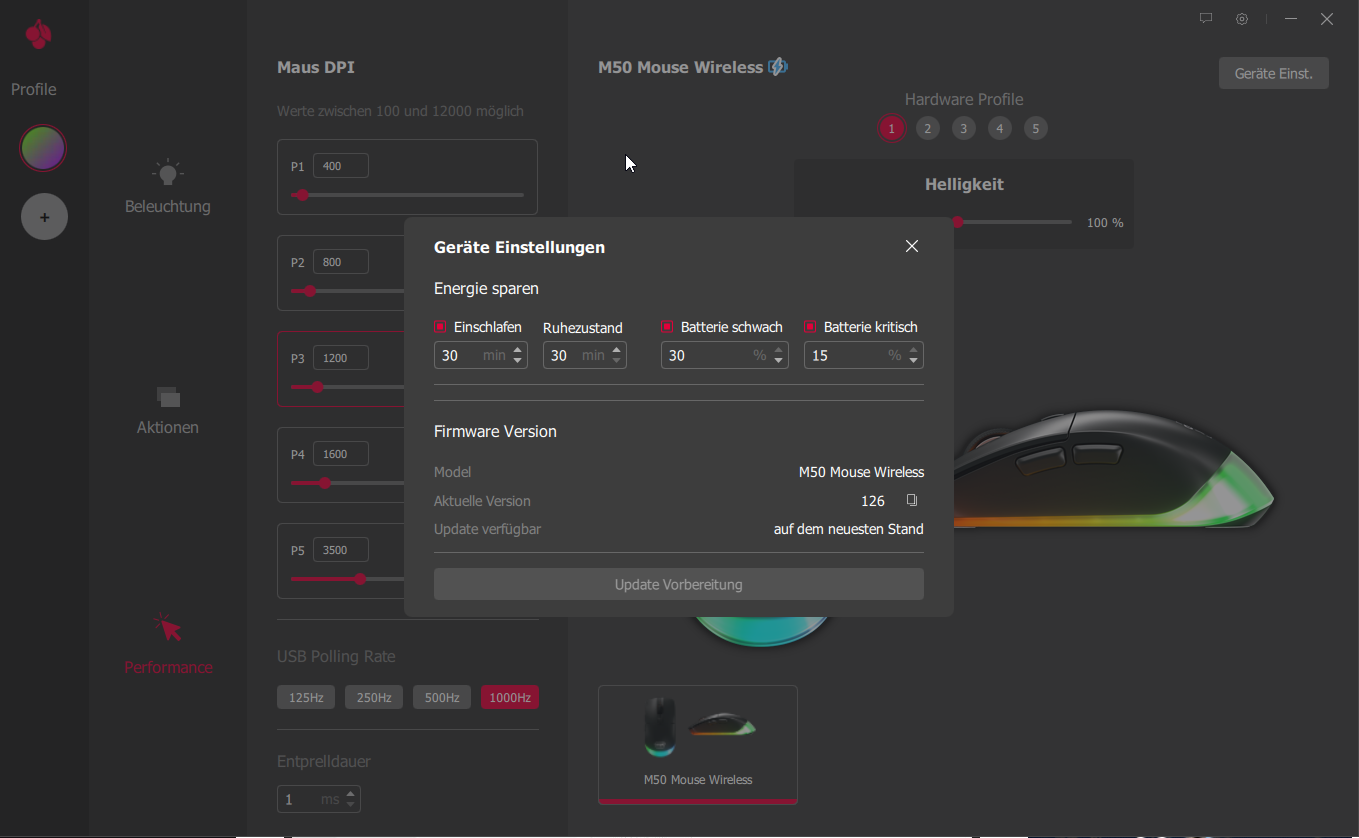The image size is (1359, 838).
Task: Set polling rate to 250Hz
Action: (x=374, y=697)
